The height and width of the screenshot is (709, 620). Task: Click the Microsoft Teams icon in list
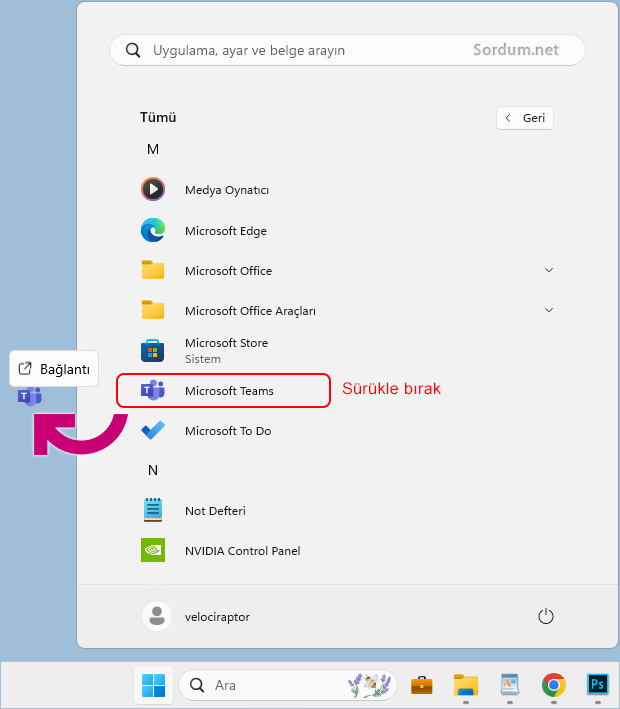click(x=153, y=390)
